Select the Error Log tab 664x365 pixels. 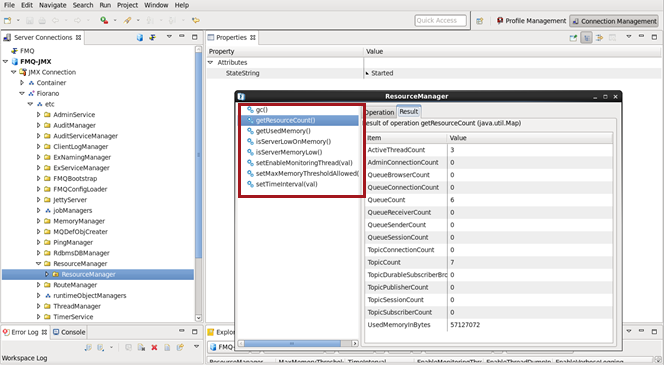coord(25,332)
